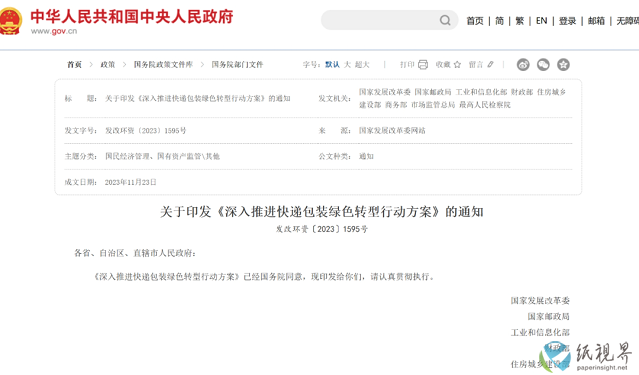Switch site language to EN
This screenshot has height=375, width=639.
[x=541, y=21]
